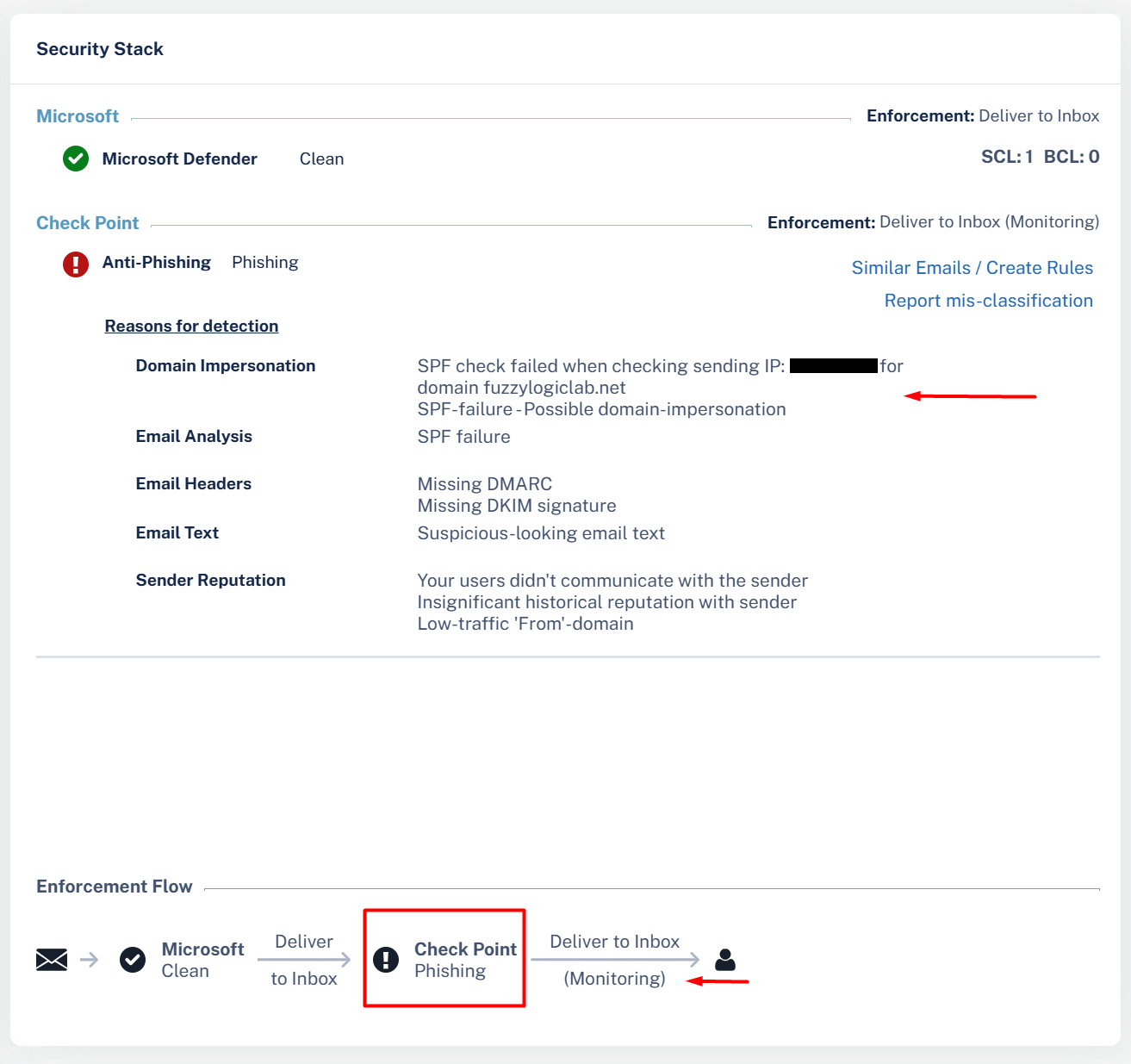Click the red Anti-Phishing alert icon
This screenshot has width=1131, height=1064.
(75, 264)
